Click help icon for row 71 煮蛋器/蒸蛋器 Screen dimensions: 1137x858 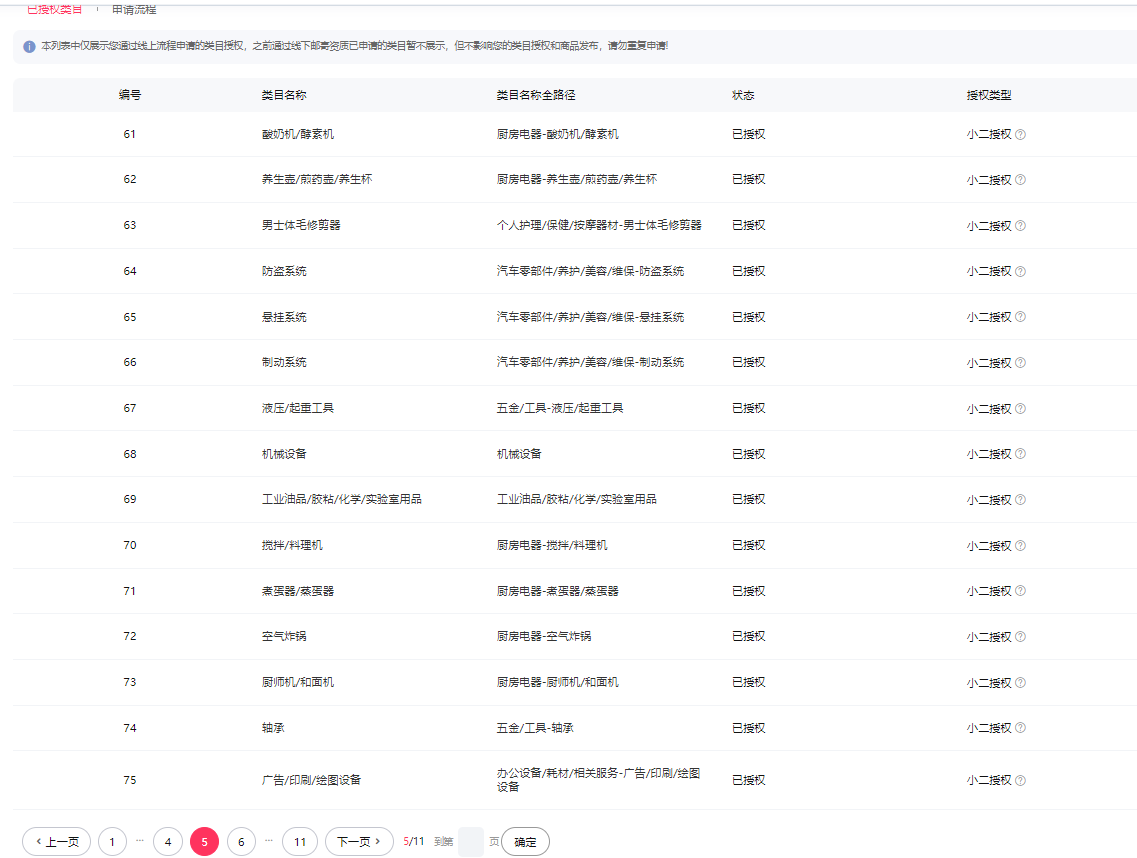(x=1020, y=592)
